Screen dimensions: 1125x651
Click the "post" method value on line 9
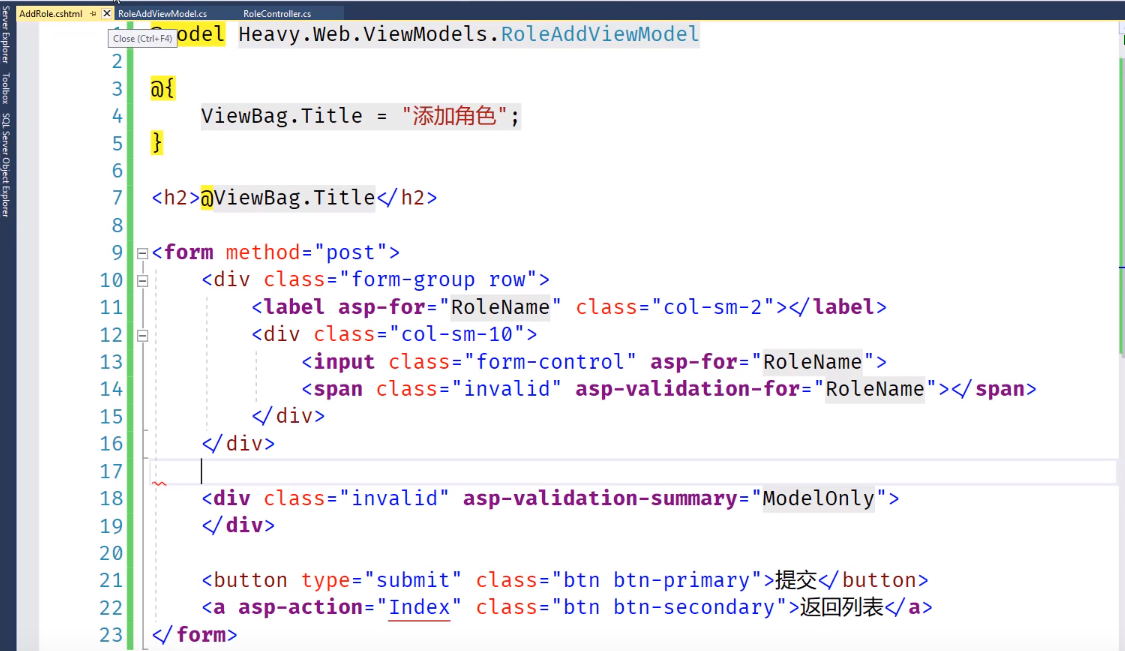coord(351,253)
